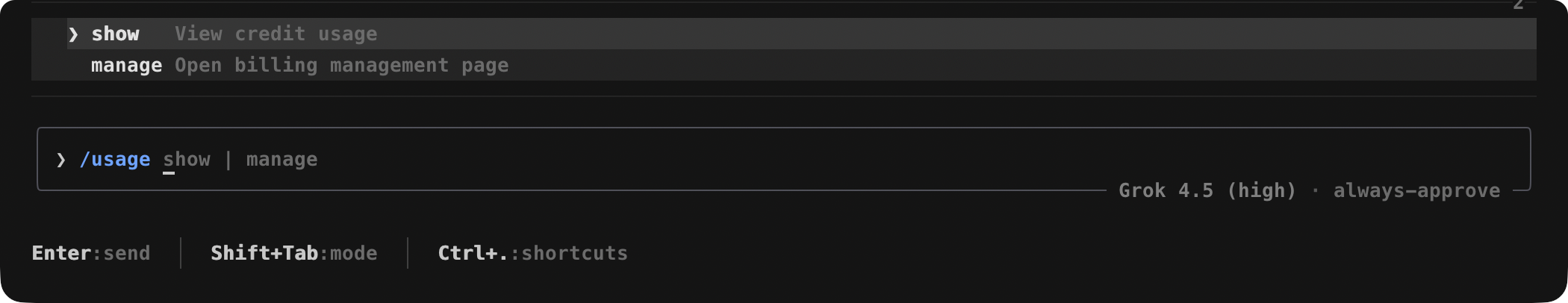Click the prompt chevron inside the input box
The height and width of the screenshot is (303, 1568).
click(x=61, y=160)
